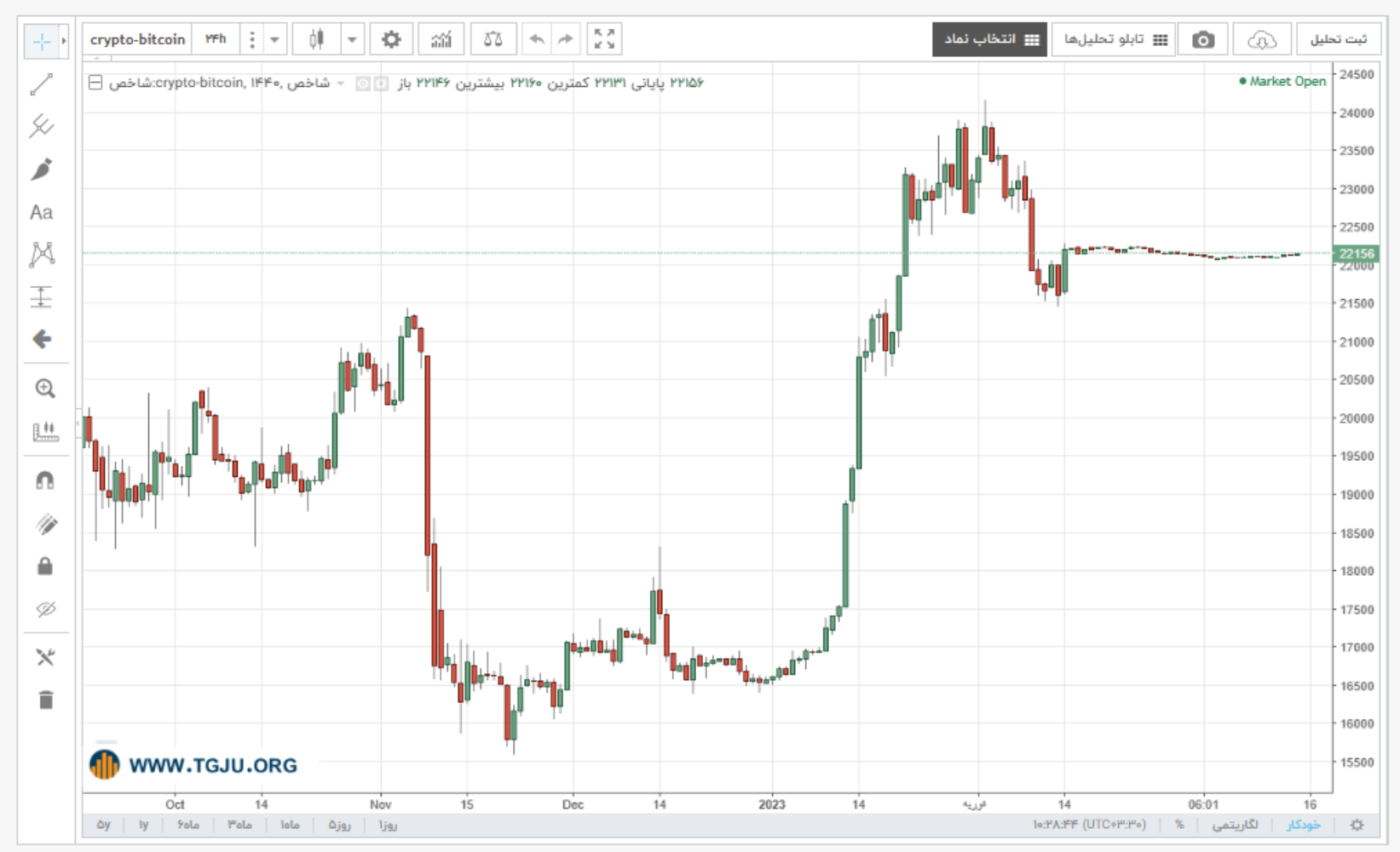
Task: Select the crosshair cursor tool
Action: 41,41
